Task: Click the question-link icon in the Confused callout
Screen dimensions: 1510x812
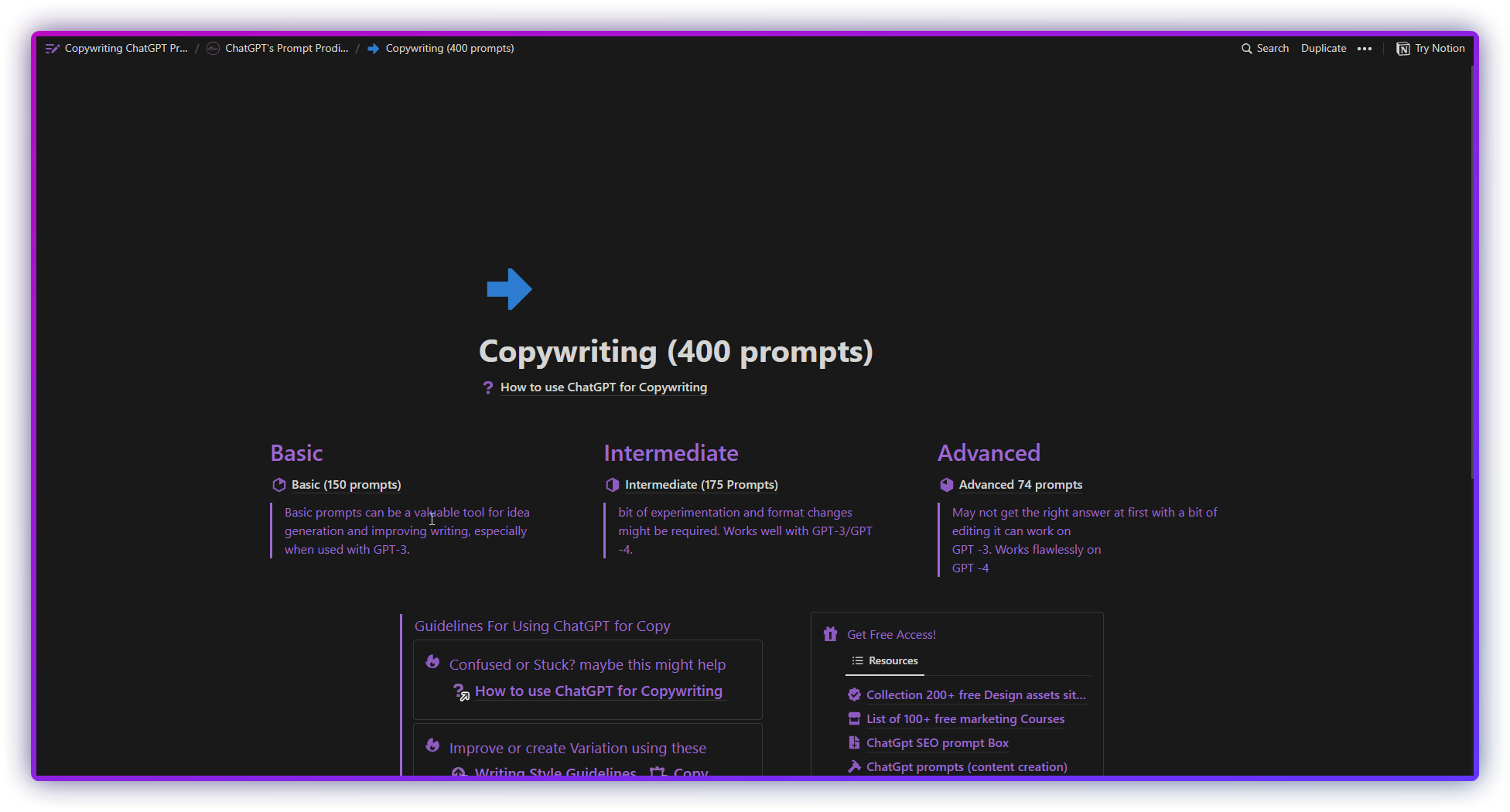Action: [x=461, y=692]
